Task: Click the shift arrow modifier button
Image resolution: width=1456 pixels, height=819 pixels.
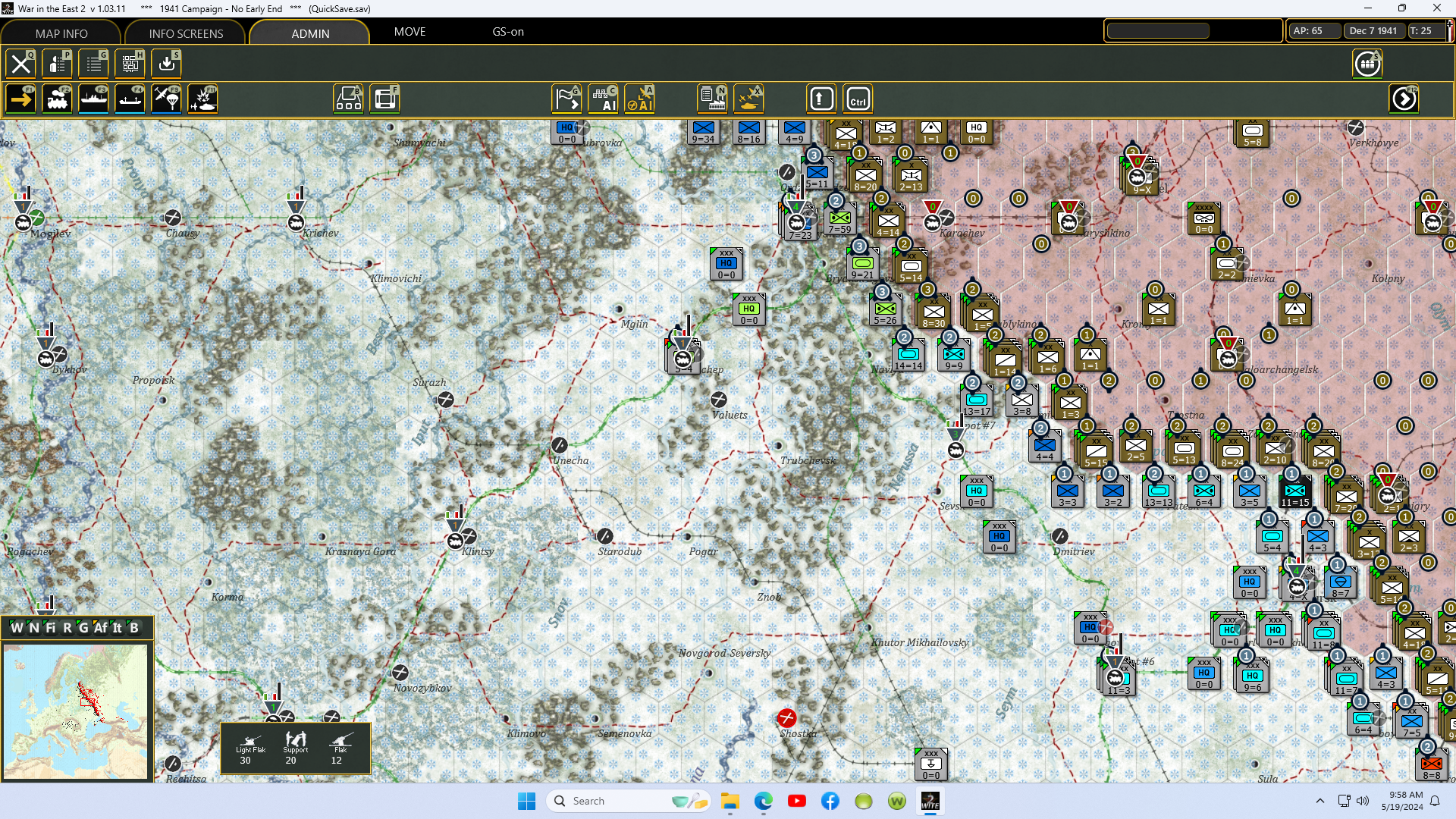Action: point(821,99)
